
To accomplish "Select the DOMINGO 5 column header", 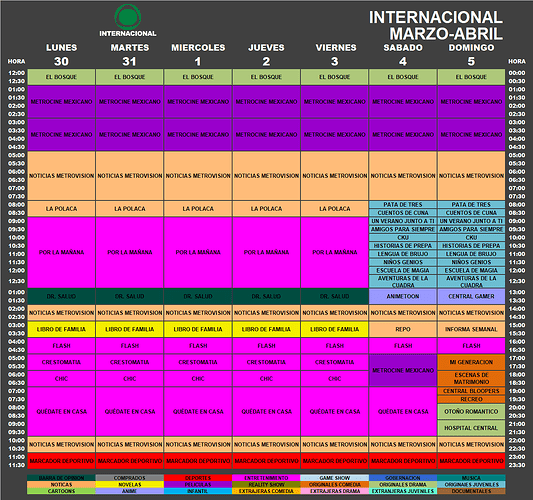I will [471, 54].
